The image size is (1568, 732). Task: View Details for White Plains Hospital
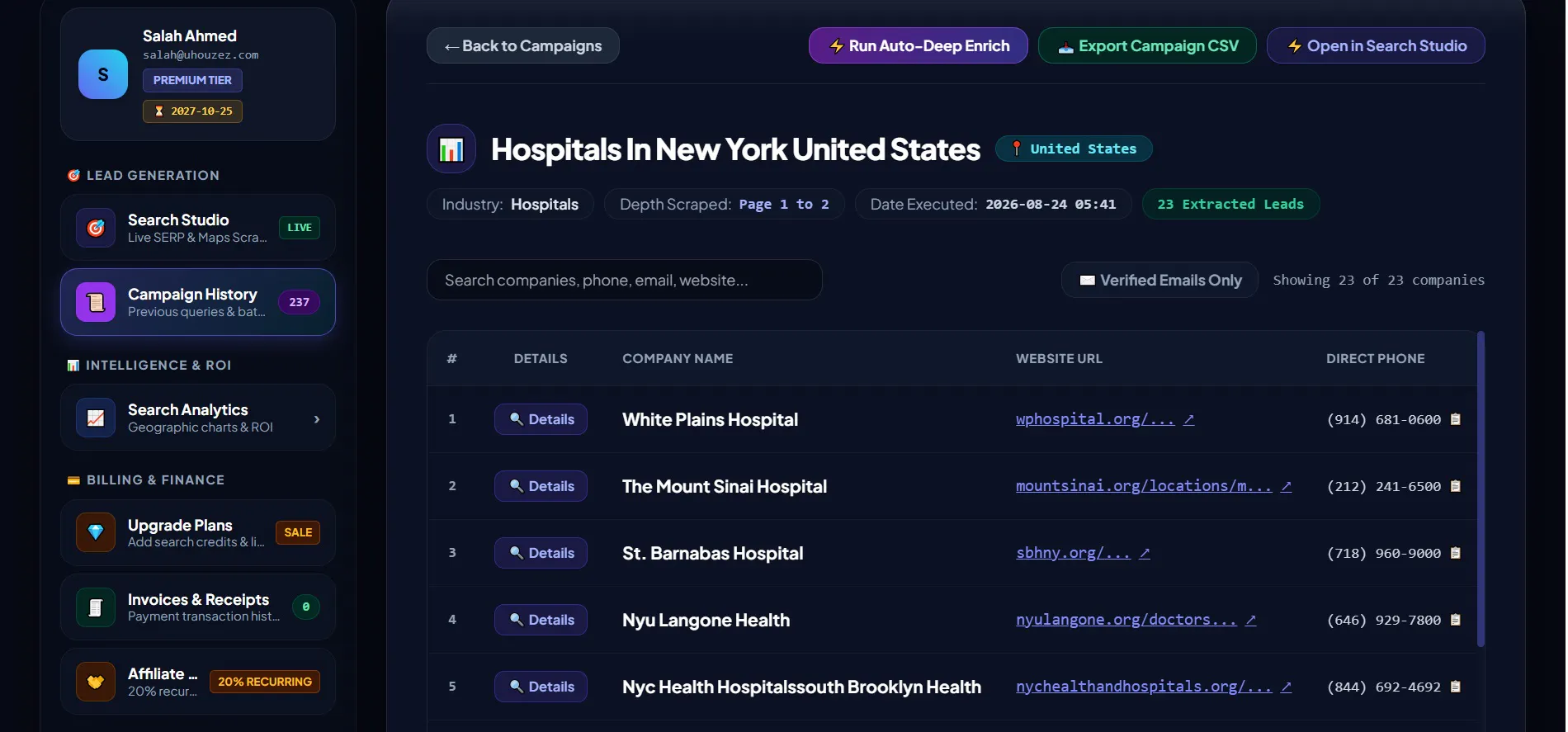pyautogui.click(x=541, y=419)
